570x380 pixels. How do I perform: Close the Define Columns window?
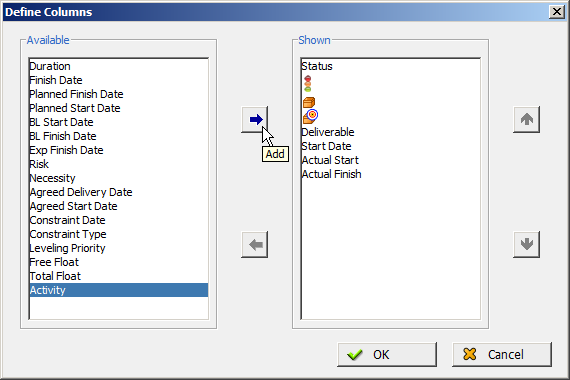[557, 12]
